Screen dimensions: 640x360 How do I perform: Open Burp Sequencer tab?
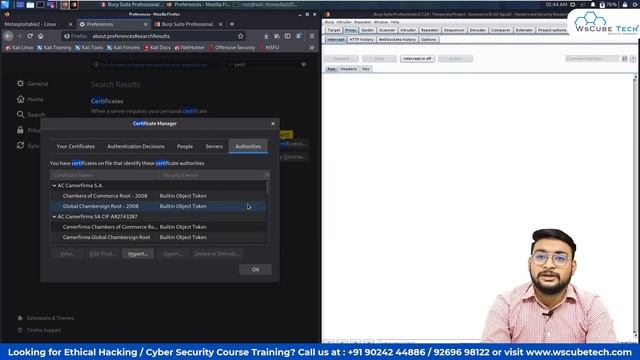click(x=454, y=30)
